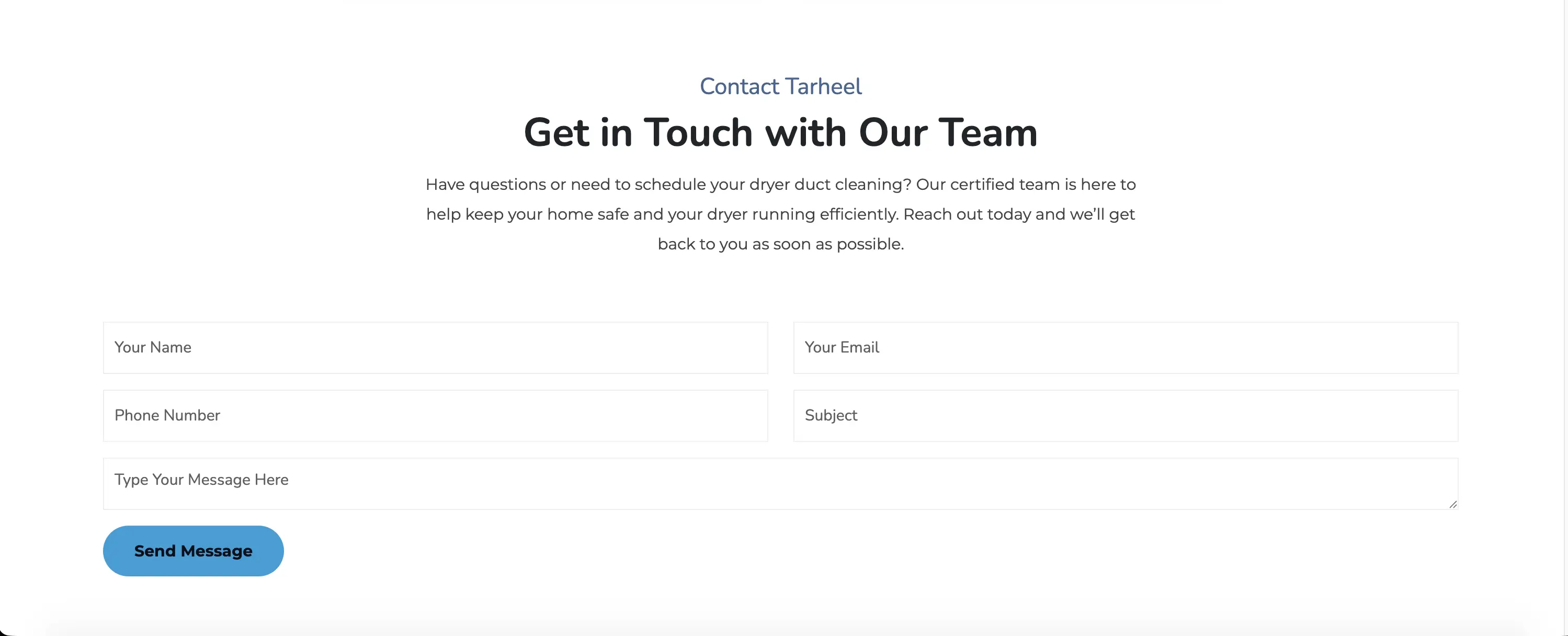Screen dimensions: 1568x636
Task: Click into the Phone Number field
Action: tap(435, 416)
